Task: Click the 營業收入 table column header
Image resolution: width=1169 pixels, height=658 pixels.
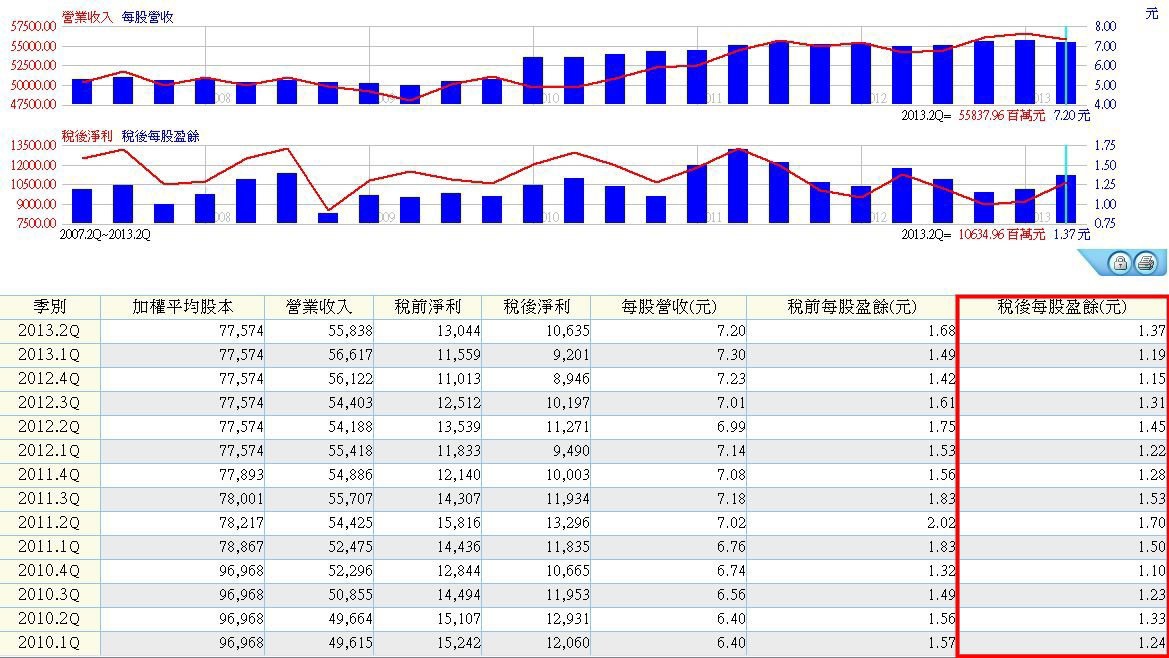Action: [x=319, y=306]
